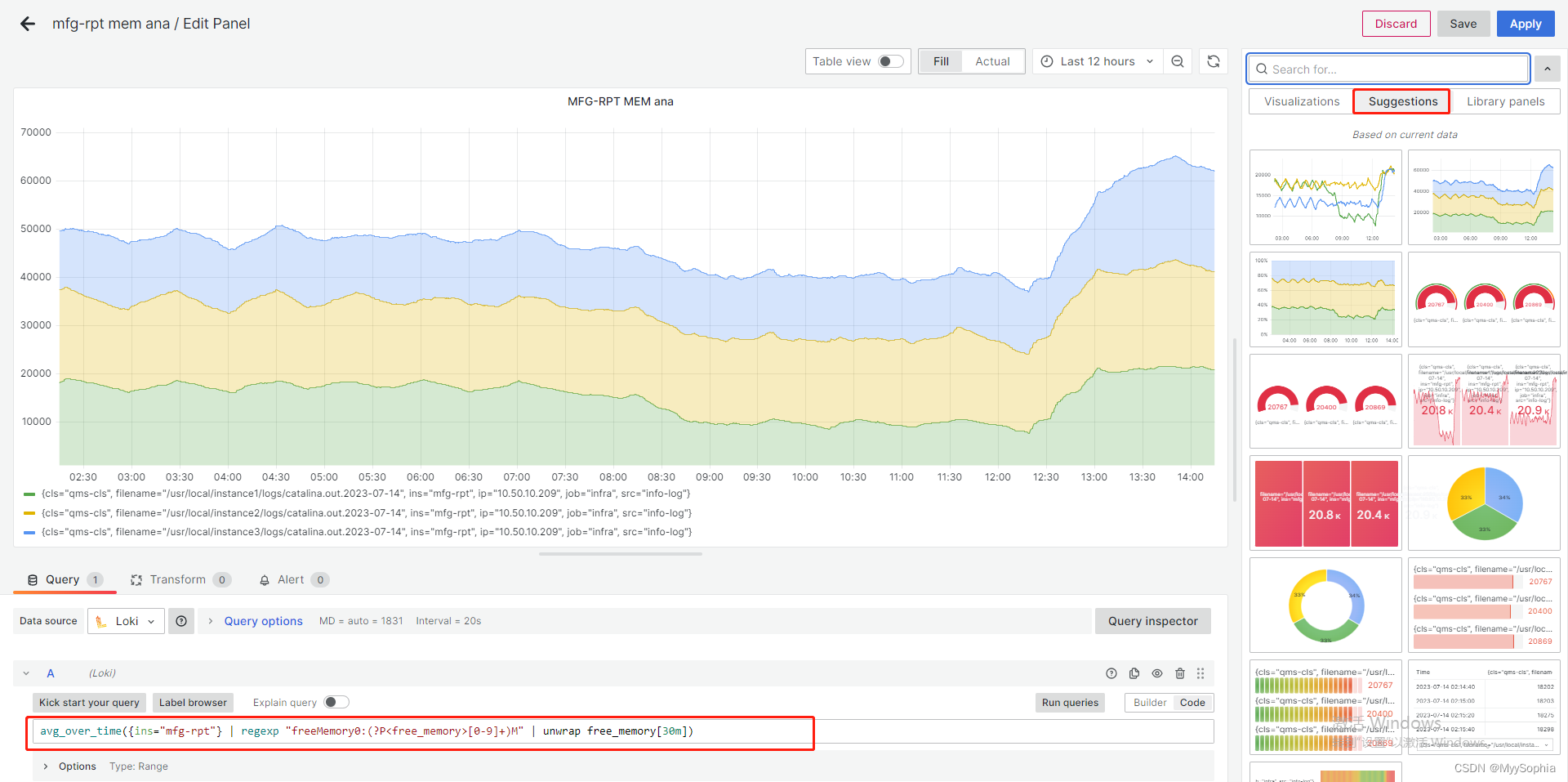Open the Label browser
This screenshot has height=782, width=1568.
193,703
